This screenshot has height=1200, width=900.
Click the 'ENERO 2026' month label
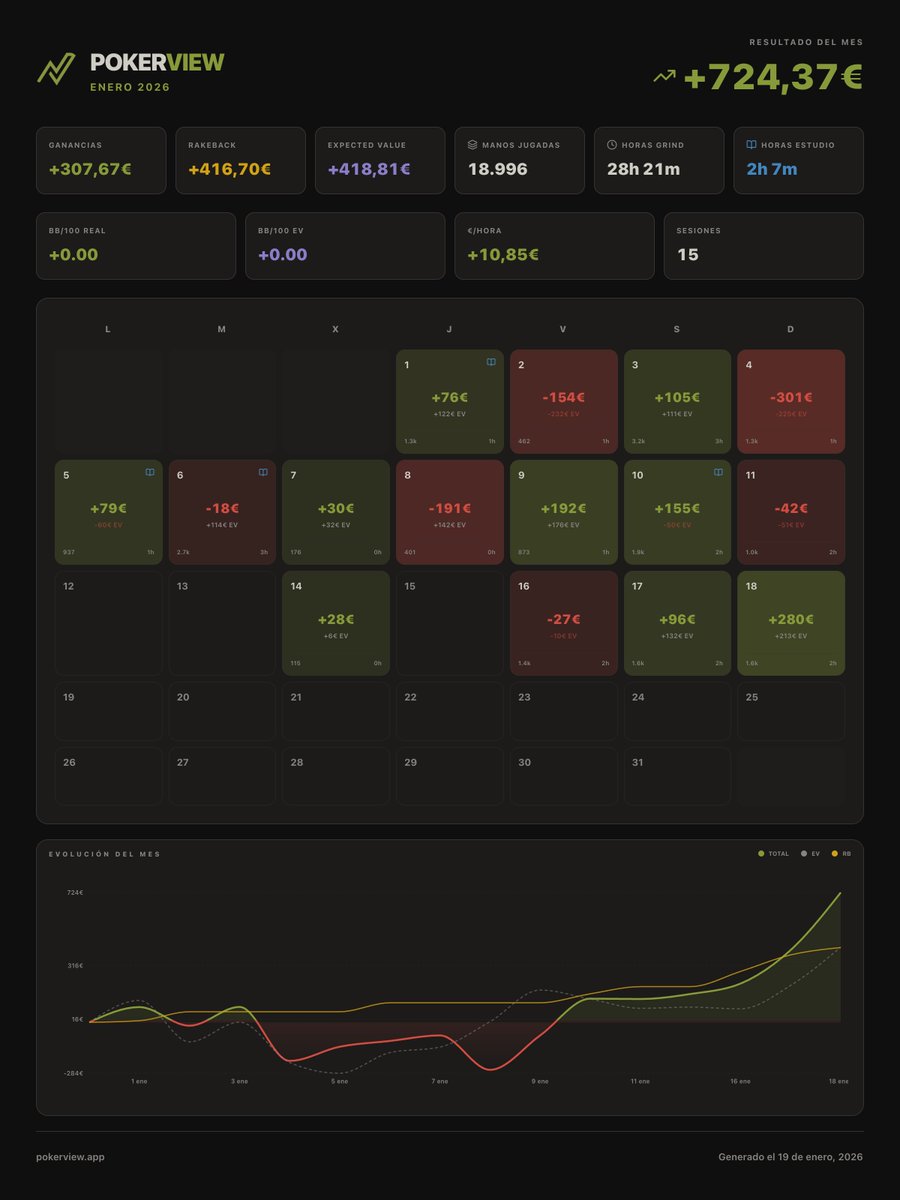pyautogui.click(x=130, y=88)
